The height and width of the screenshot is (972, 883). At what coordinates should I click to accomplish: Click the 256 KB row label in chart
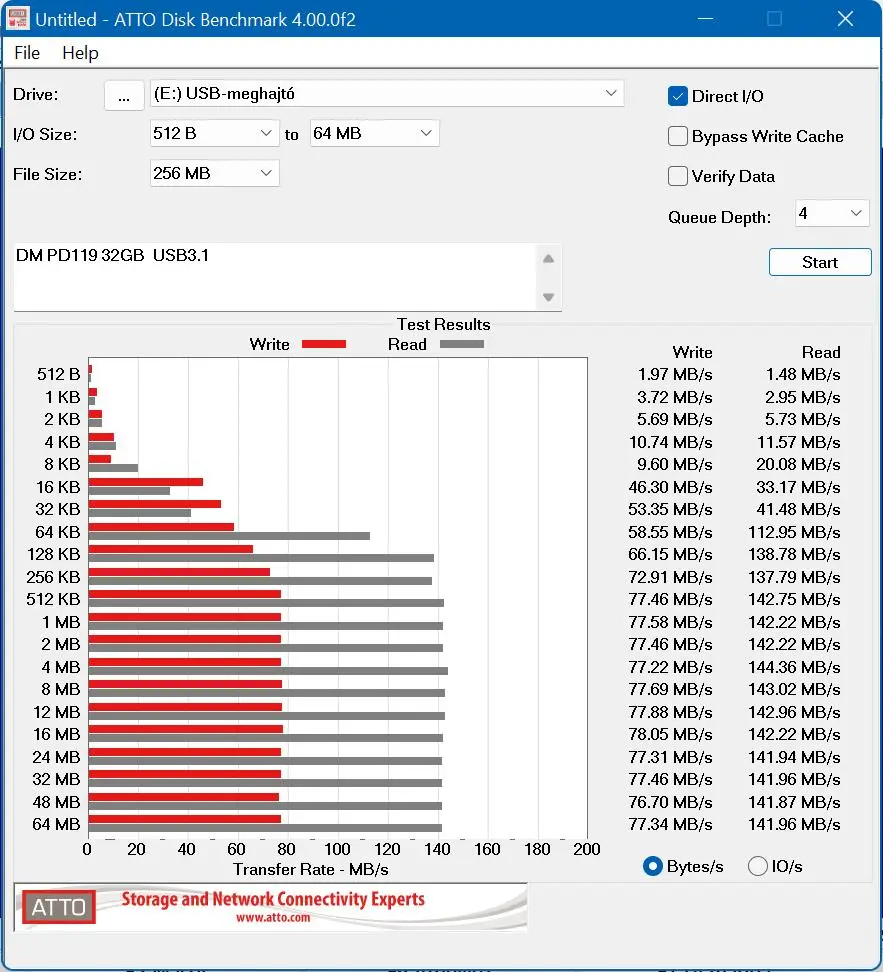53,577
